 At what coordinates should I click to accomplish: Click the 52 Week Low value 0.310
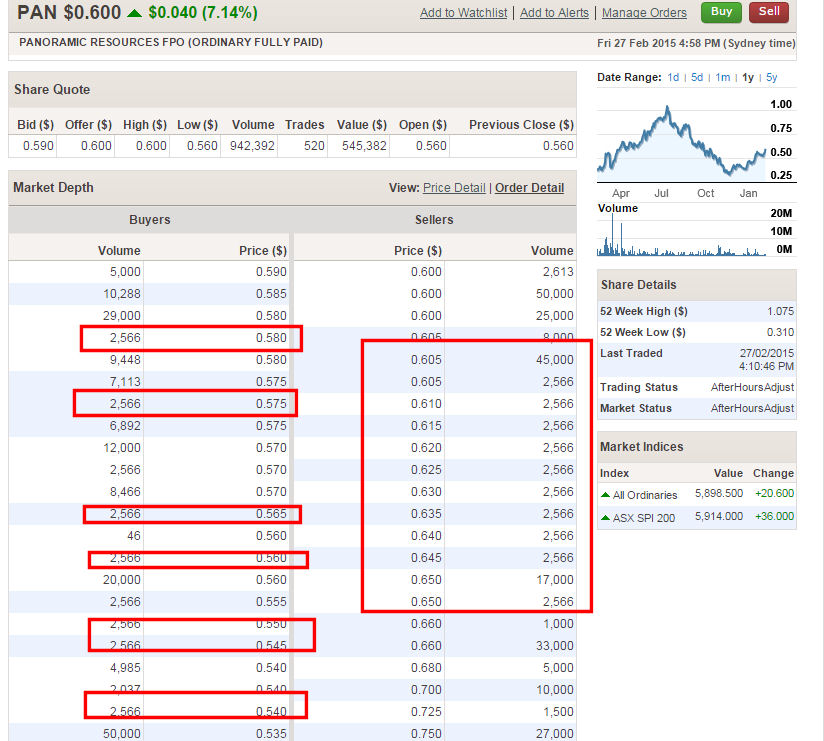click(780, 332)
